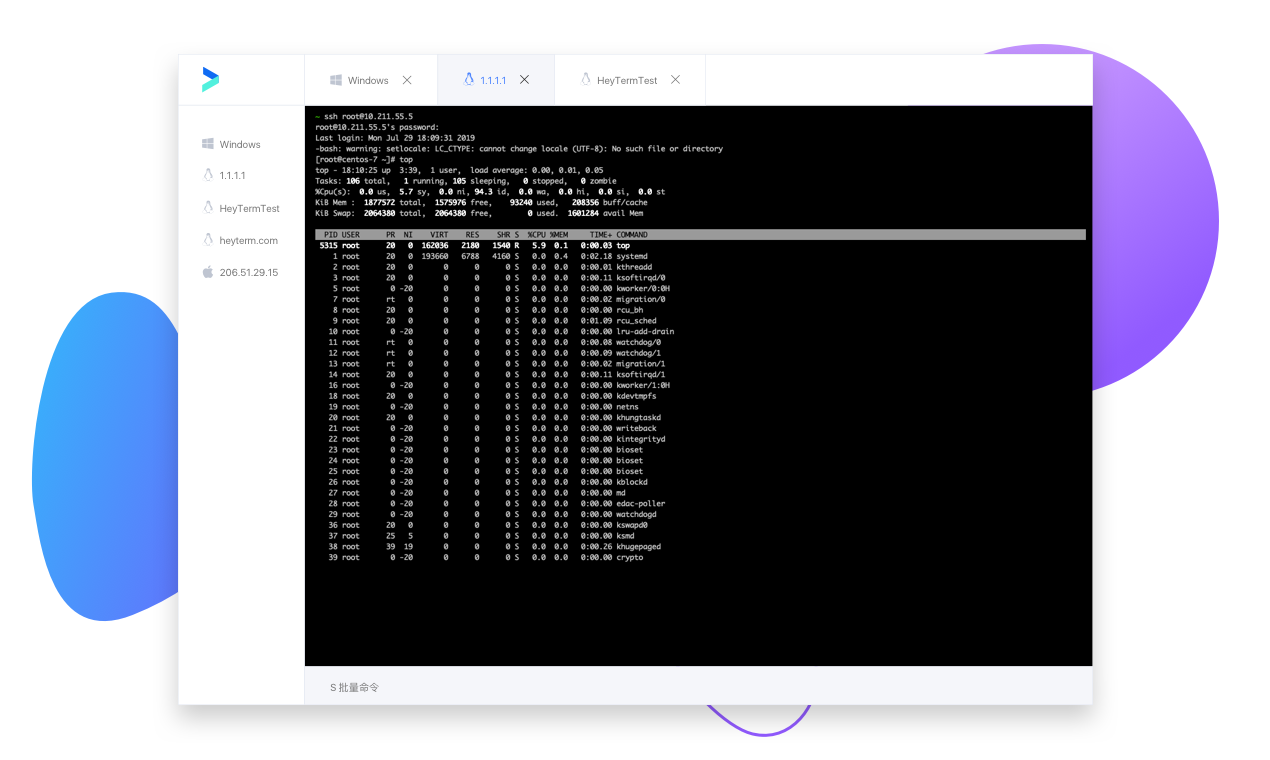
Task: Close the 1.1.1.1 tab
Action: (525, 80)
